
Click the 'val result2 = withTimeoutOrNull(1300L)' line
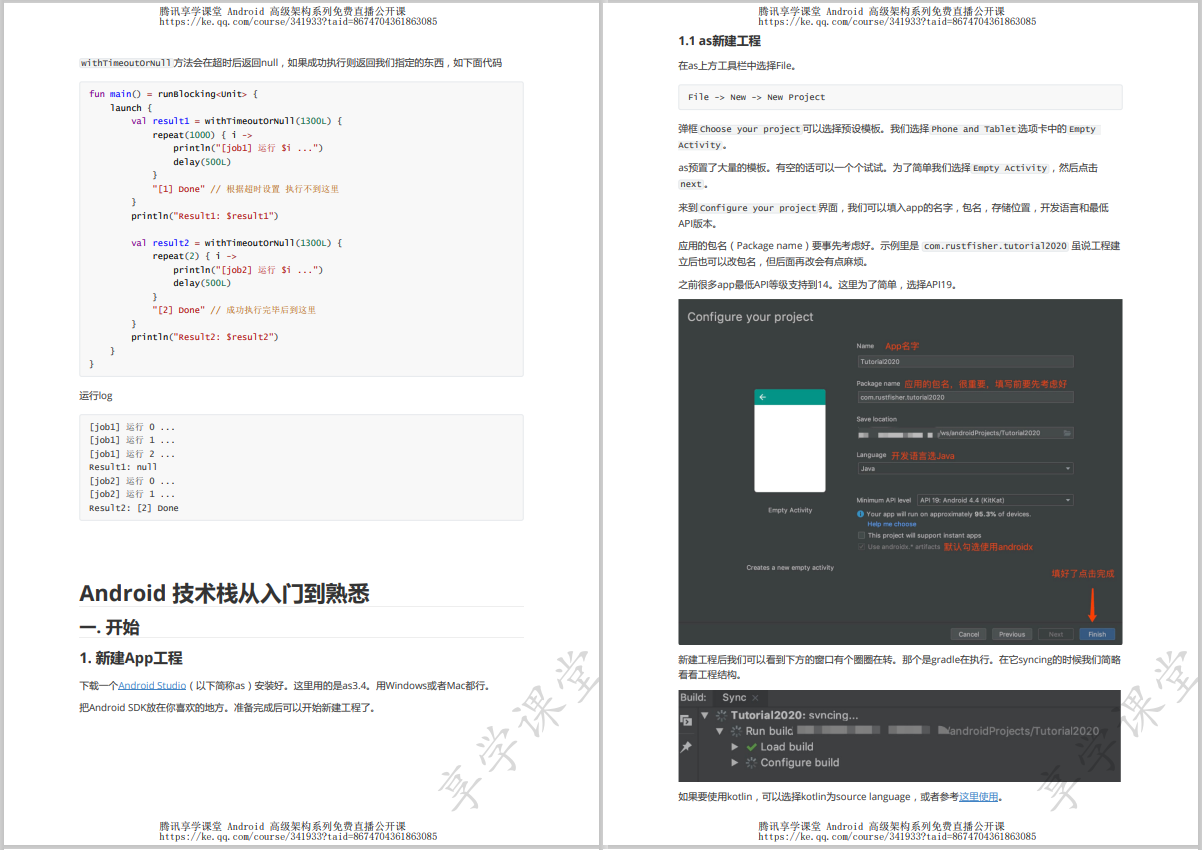pyautogui.click(x=237, y=243)
